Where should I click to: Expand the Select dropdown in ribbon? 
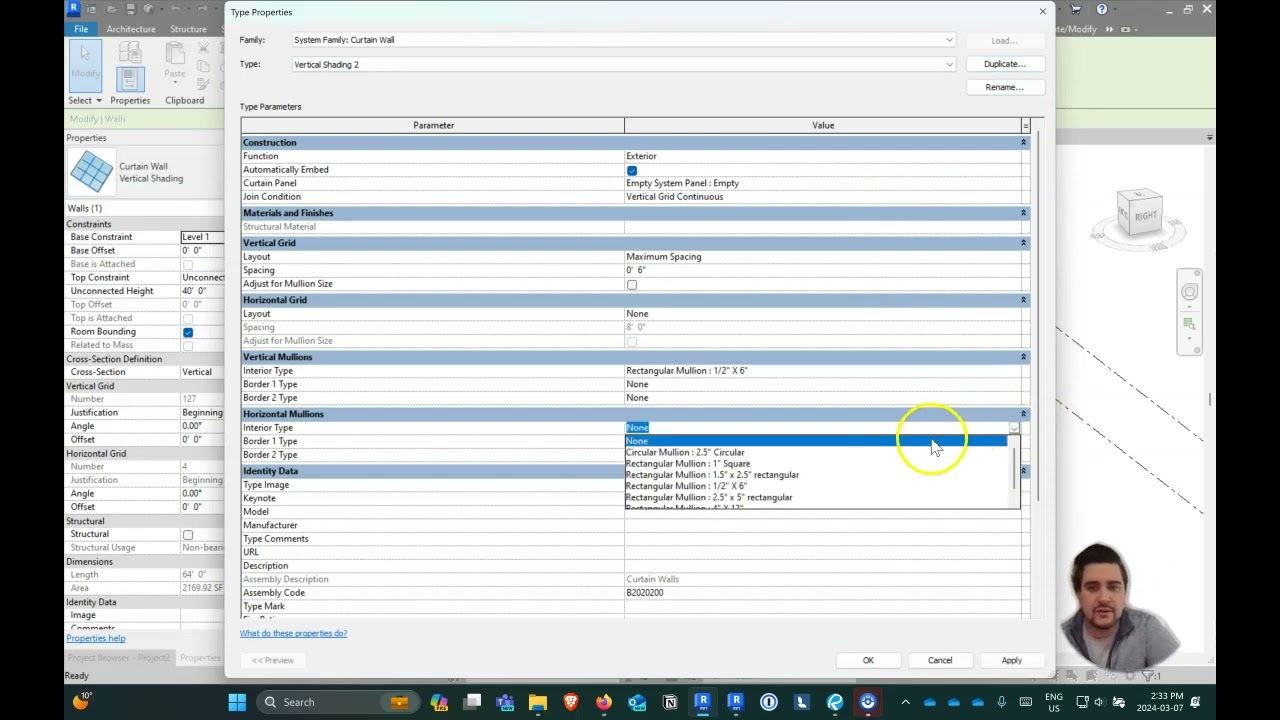coord(85,100)
